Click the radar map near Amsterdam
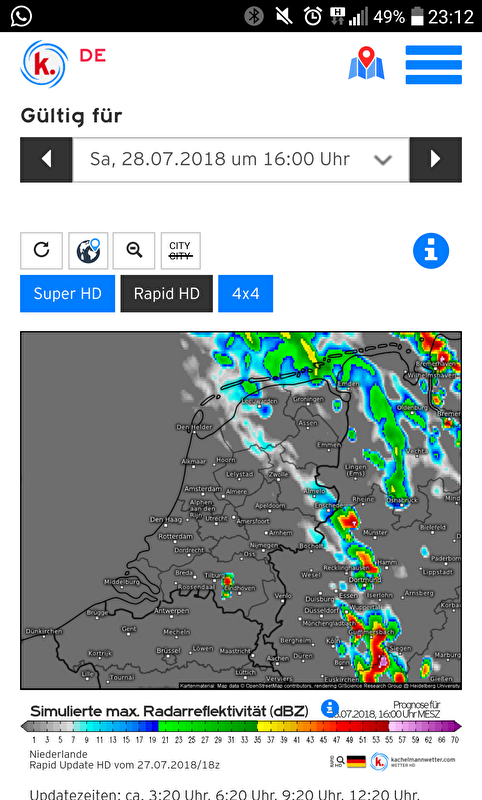The width and height of the screenshot is (482, 800). [203, 488]
